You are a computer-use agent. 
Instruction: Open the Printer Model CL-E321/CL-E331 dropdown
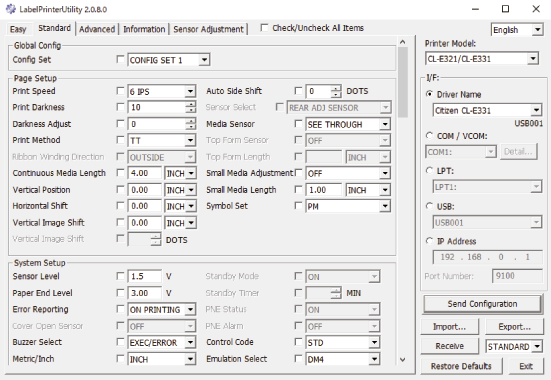point(482,59)
